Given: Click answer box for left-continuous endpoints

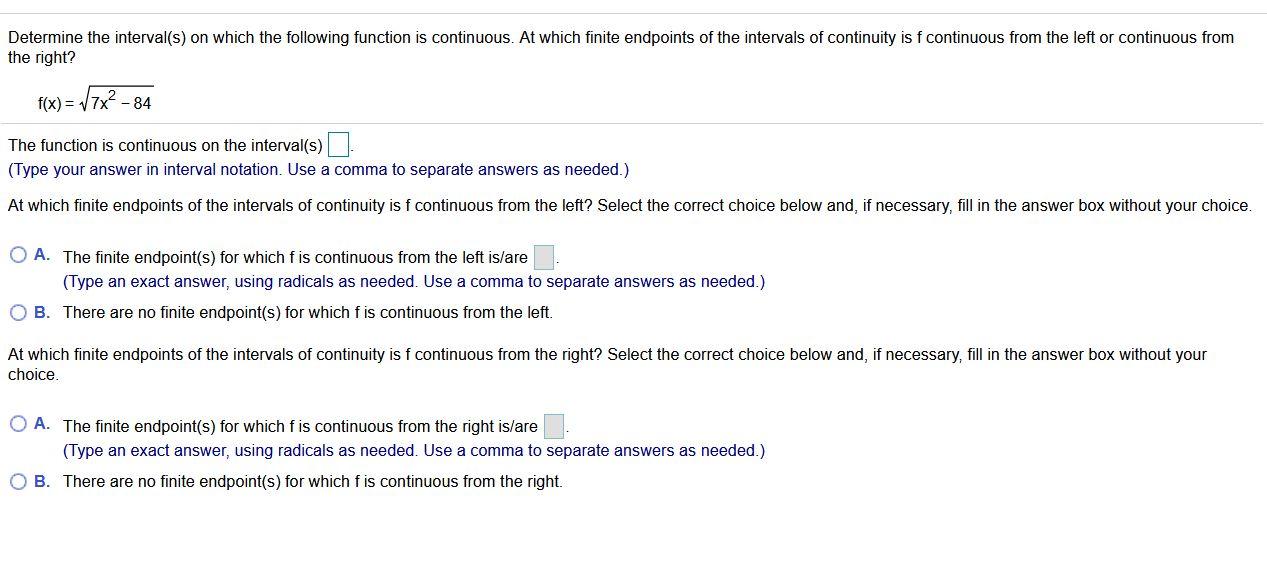Looking at the screenshot, I should [x=543, y=257].
